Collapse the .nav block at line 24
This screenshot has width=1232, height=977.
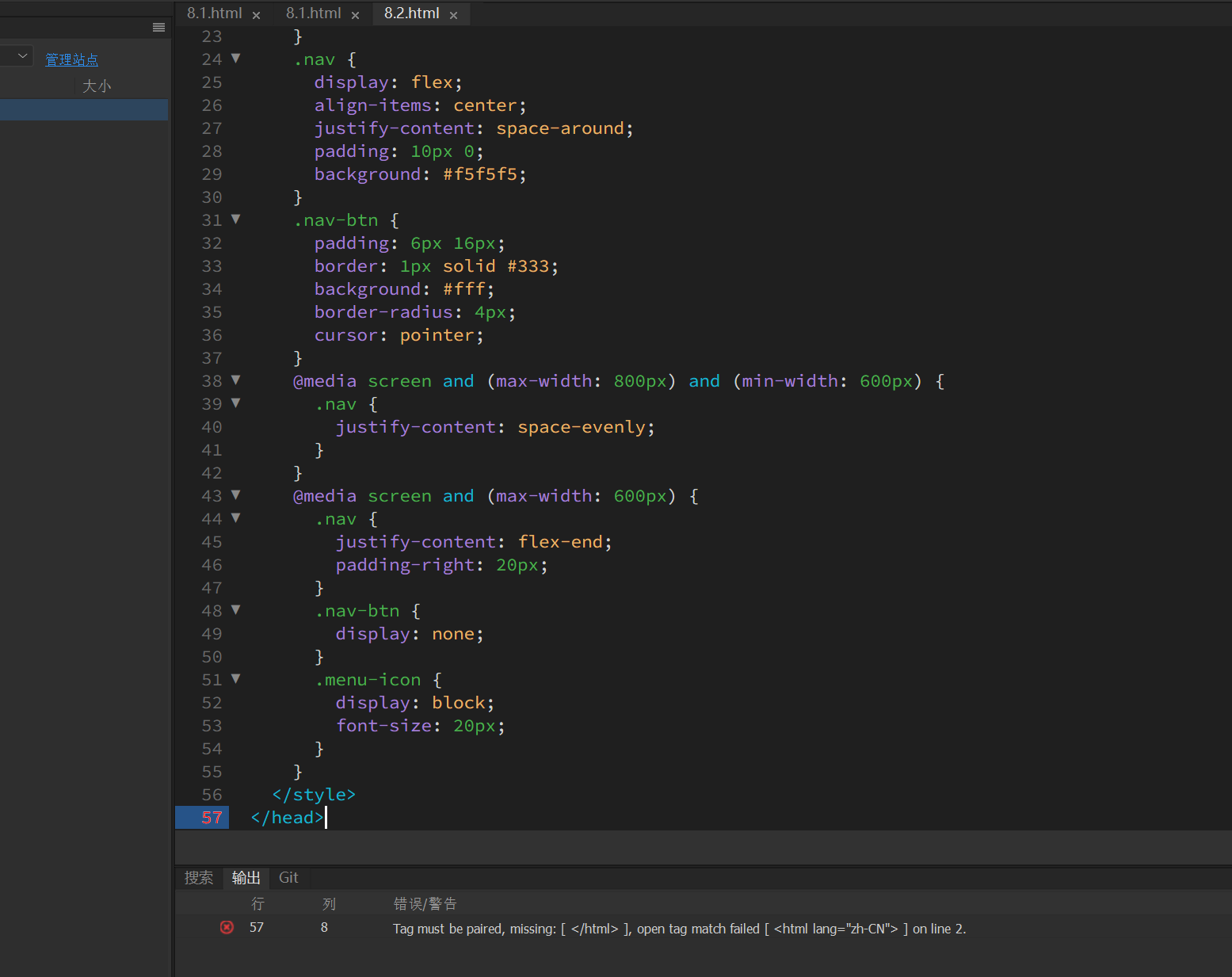click(235, 59)
